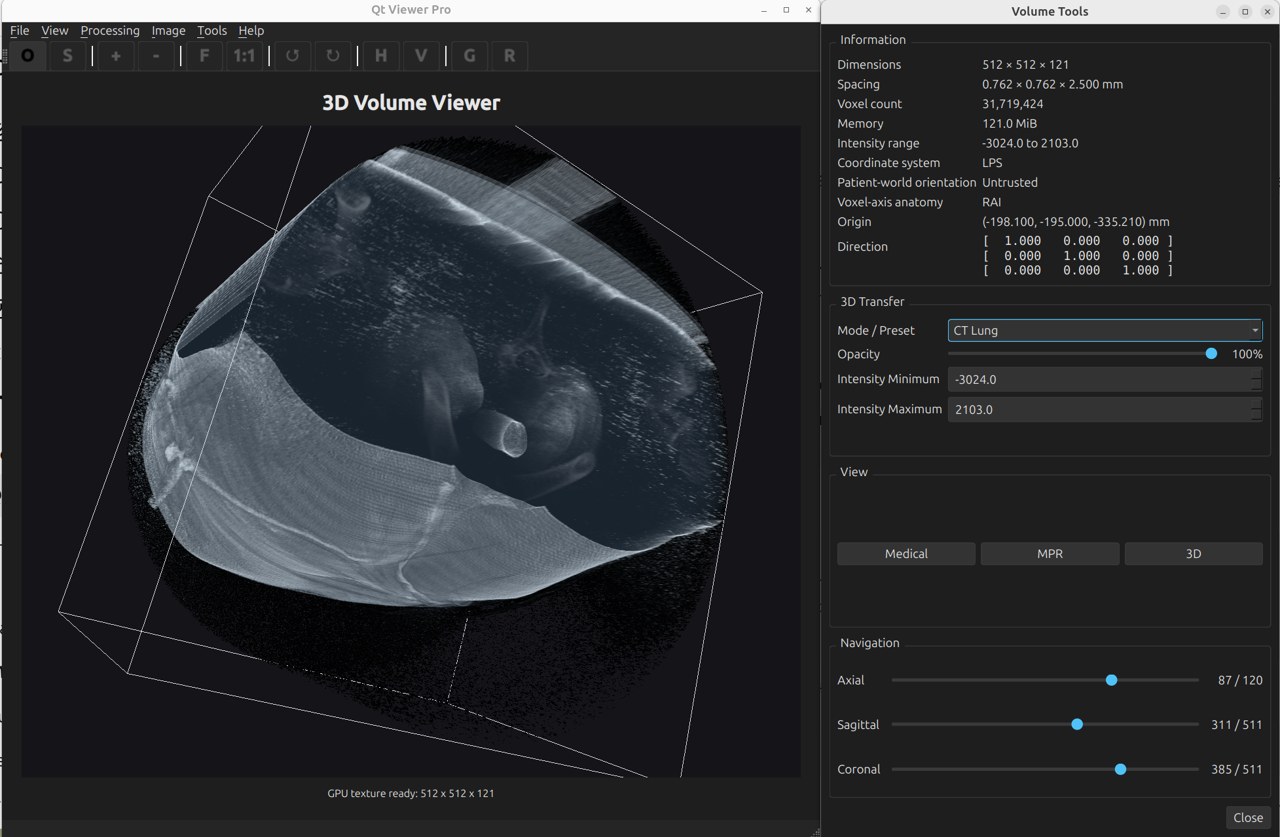Minimize the Qt Viewer Pro window
The width and height of the screenshot is (1280, 837).
pos(765,10)
